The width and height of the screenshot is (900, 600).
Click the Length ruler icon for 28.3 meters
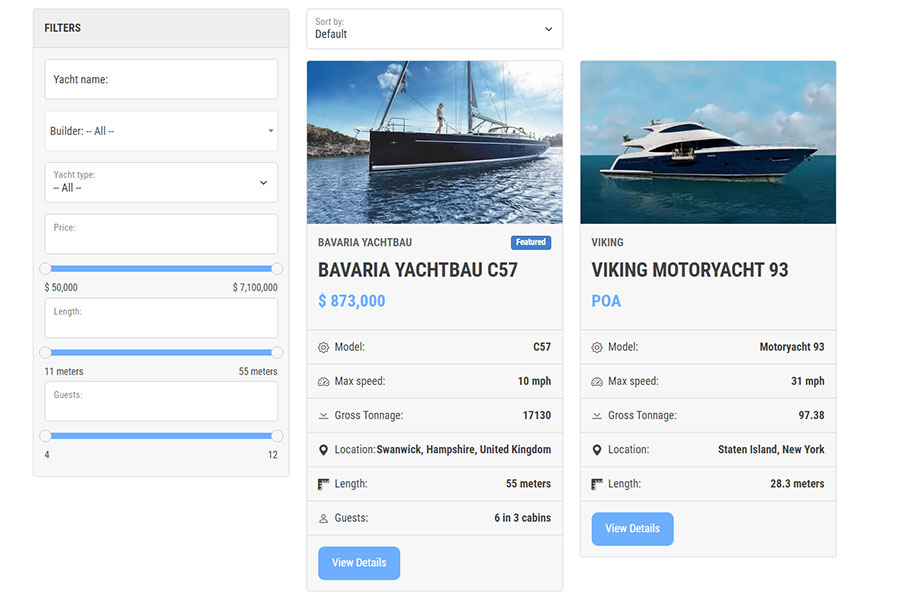pyautogui.click(x=597, y=485)
